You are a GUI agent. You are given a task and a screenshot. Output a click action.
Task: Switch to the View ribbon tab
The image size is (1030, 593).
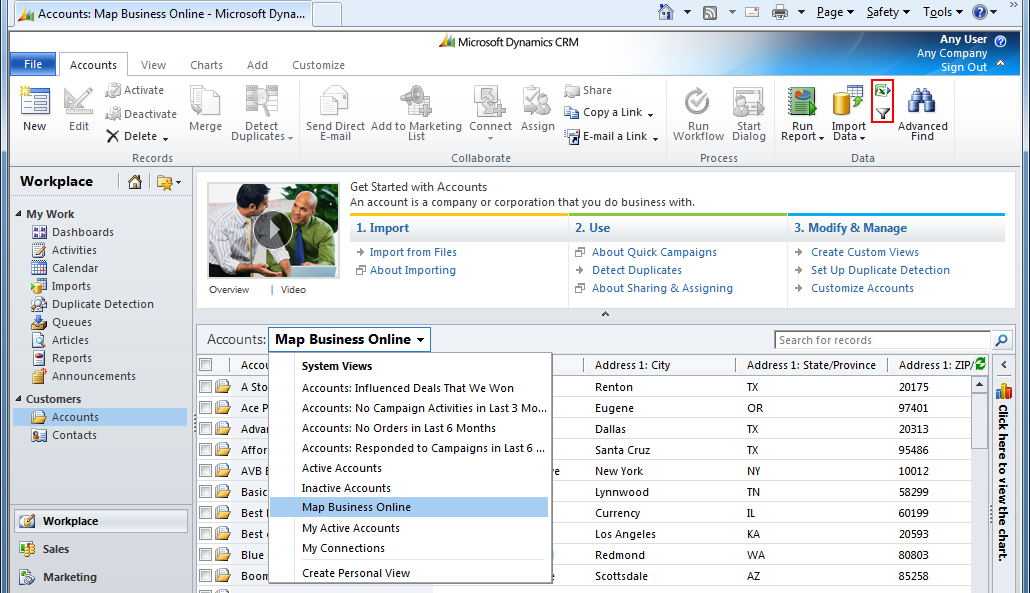(x=153, y=65)
